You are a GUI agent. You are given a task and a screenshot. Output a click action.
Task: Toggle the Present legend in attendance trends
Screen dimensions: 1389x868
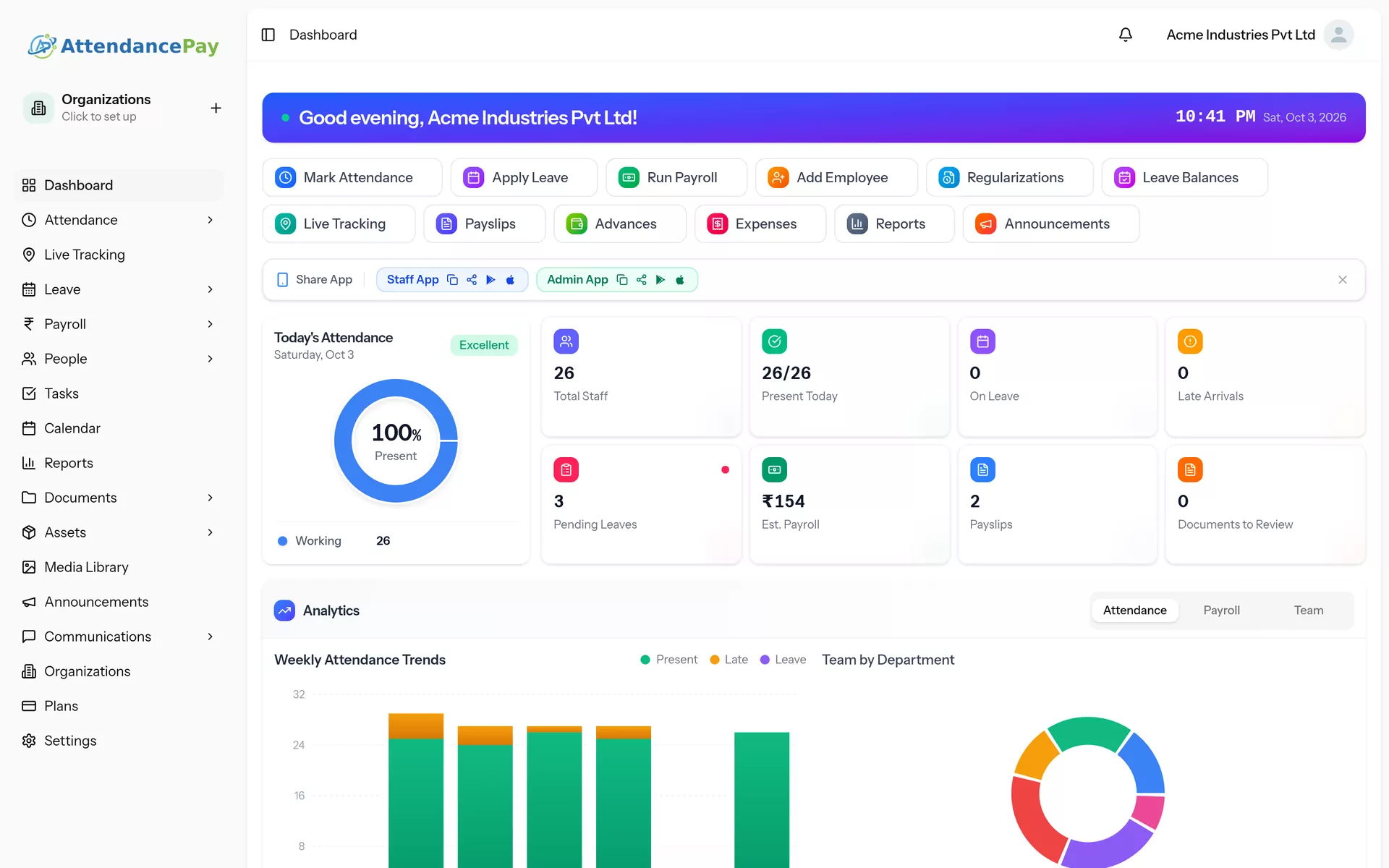[x=668, y=660]
